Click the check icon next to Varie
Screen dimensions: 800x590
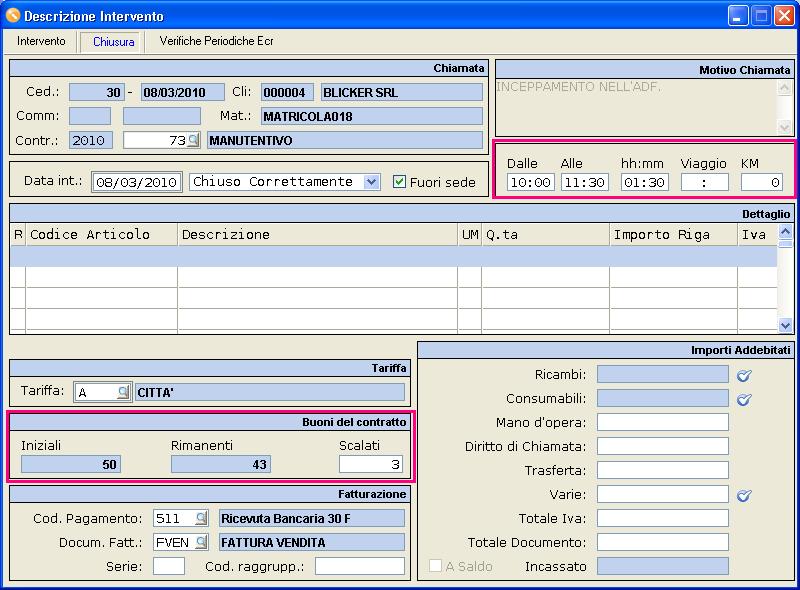[x=744, y=495]
